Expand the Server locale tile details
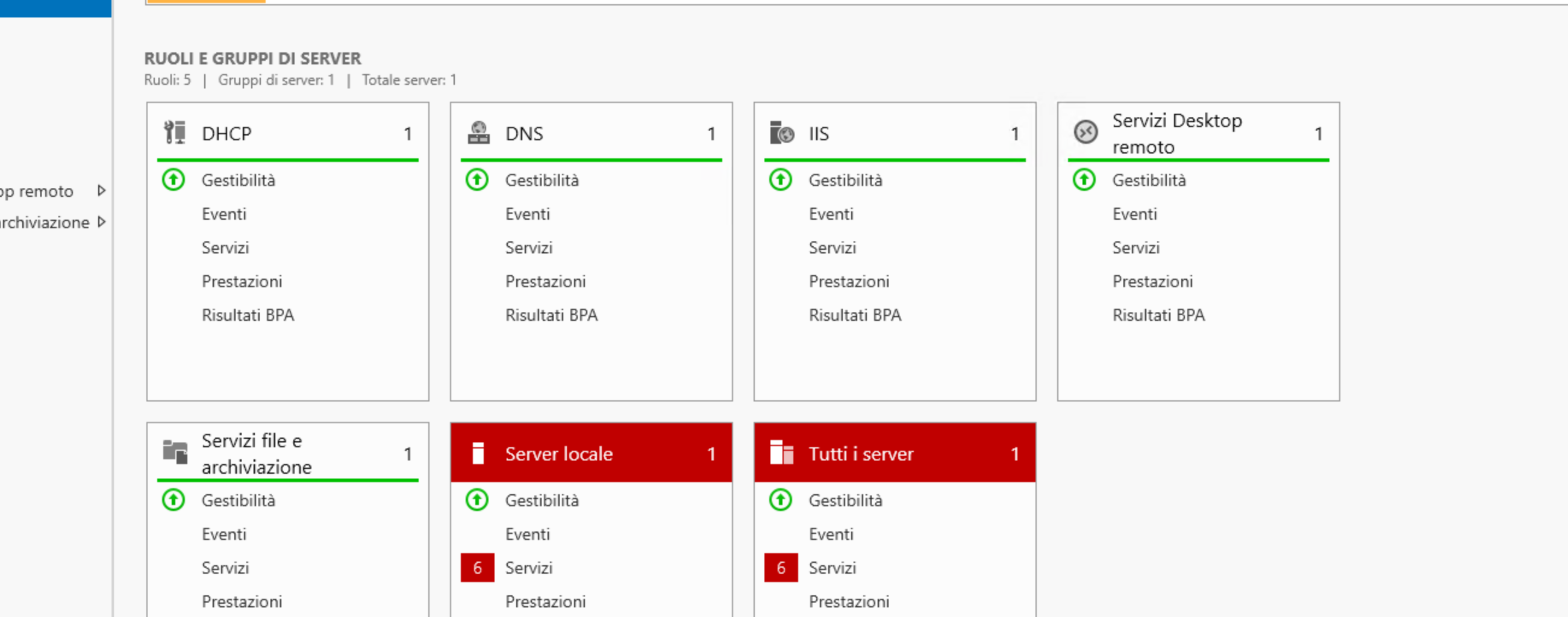Viewport: 1568px width, 617px height. tap(559, 453)
